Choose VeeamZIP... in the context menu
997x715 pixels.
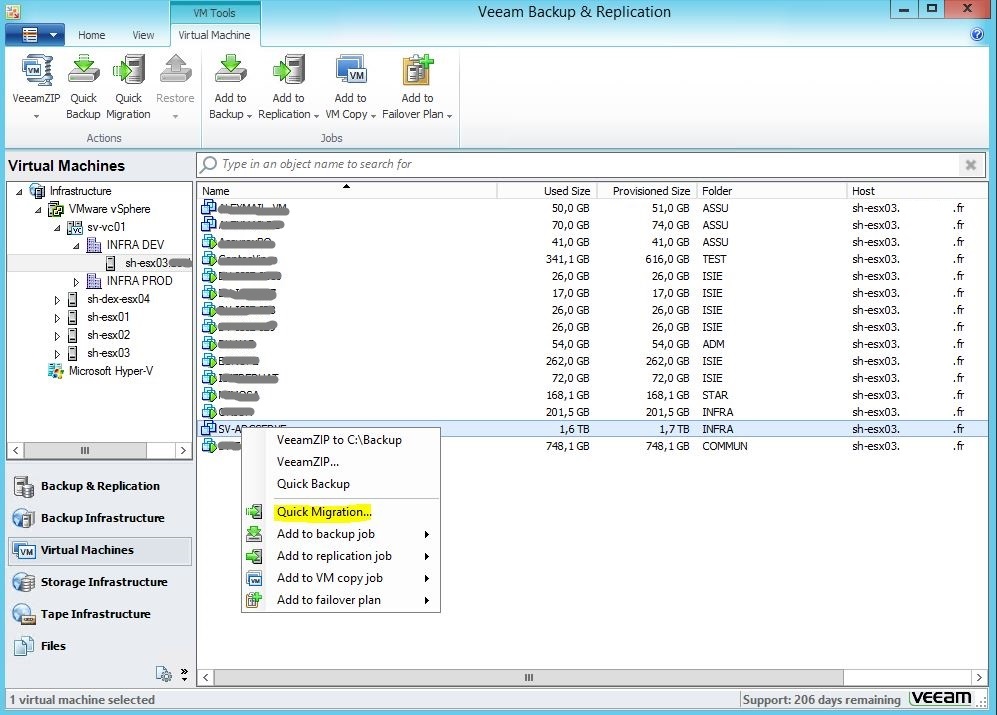point(341,462)
